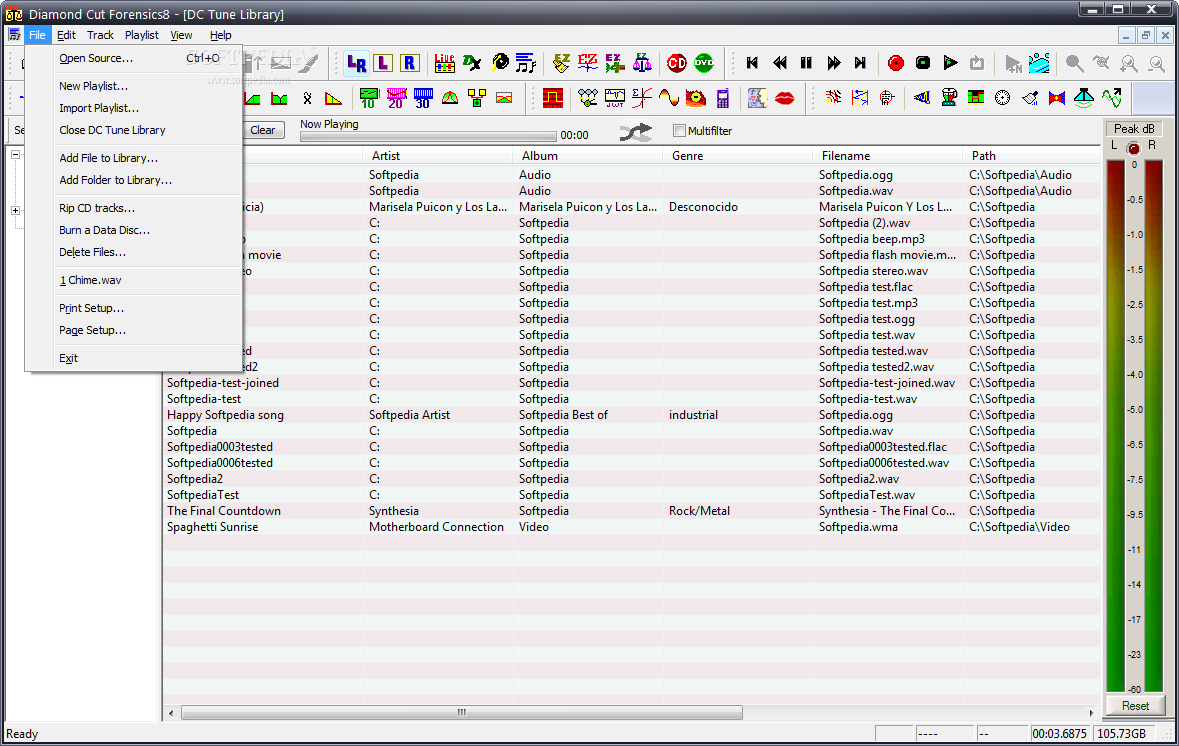Reset the Peak dB meter
This screenshot has width=1179, height=746.
click(x=1135, y=705)
